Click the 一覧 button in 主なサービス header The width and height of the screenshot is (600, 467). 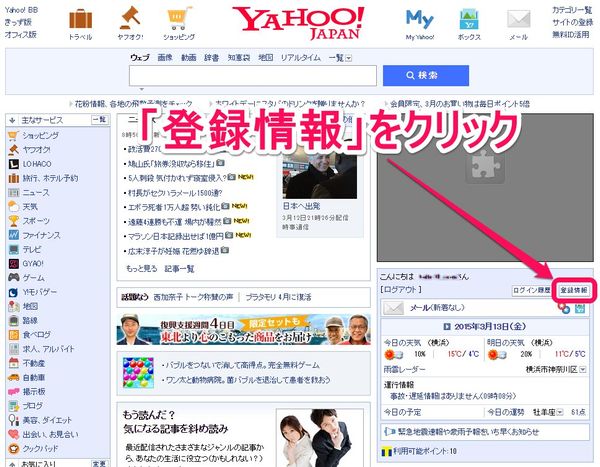[x=99, y=120]
